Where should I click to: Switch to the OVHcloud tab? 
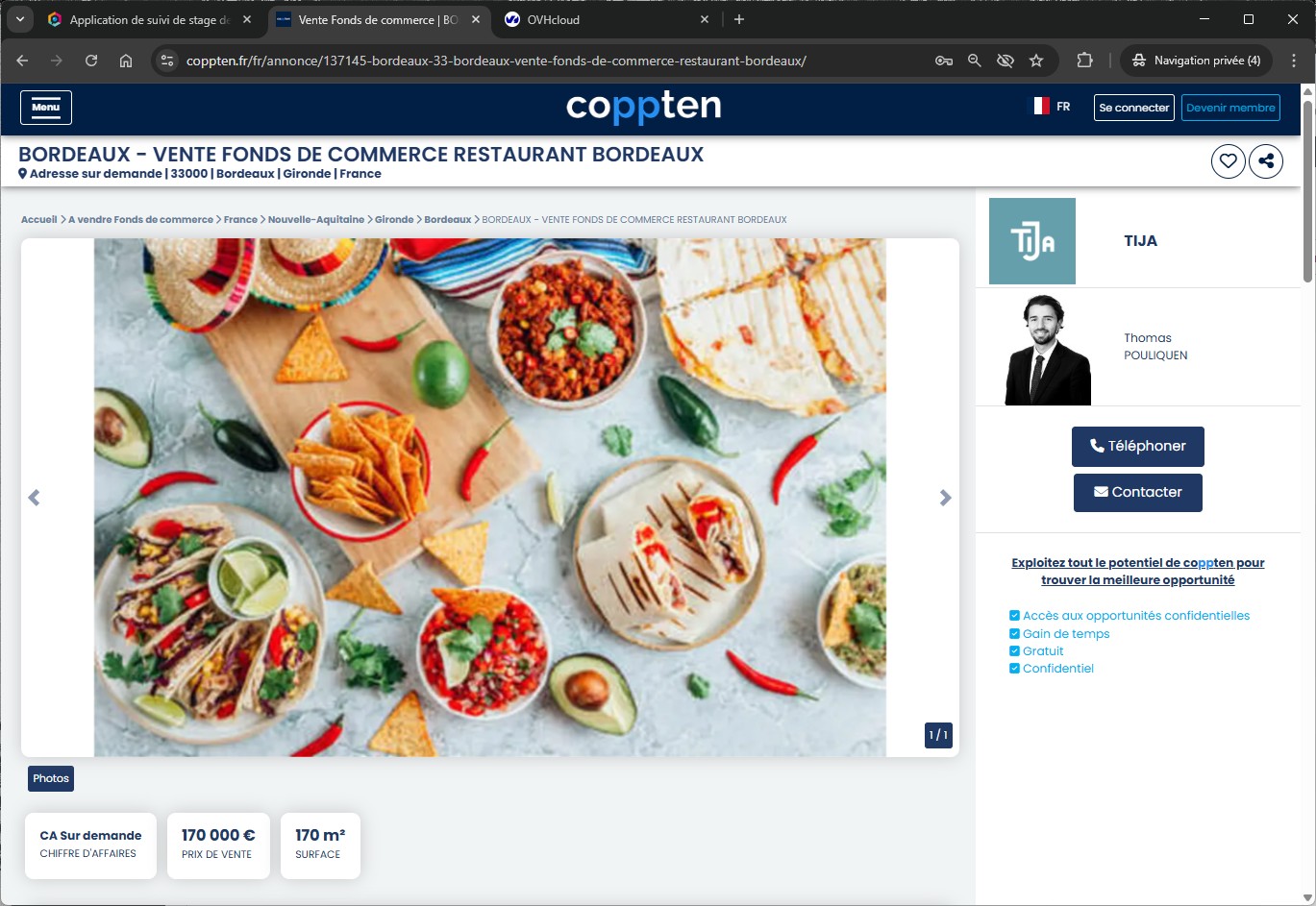606,19
